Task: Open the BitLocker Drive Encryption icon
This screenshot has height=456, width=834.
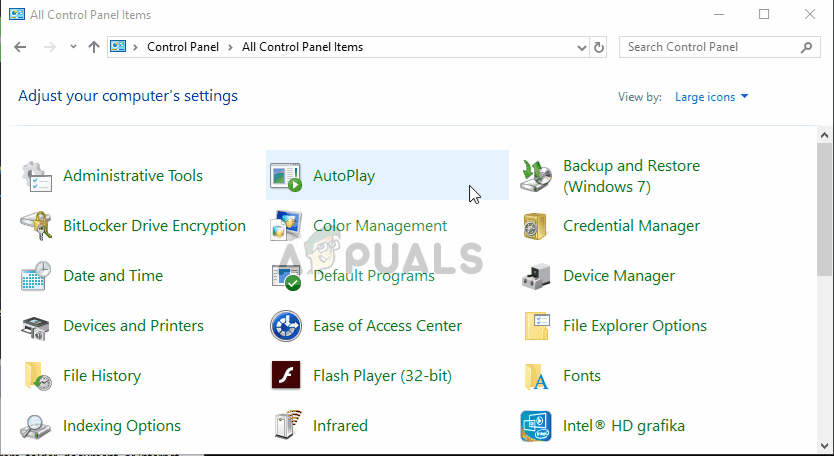Action: pyautogui.click(x=37, y=226)
